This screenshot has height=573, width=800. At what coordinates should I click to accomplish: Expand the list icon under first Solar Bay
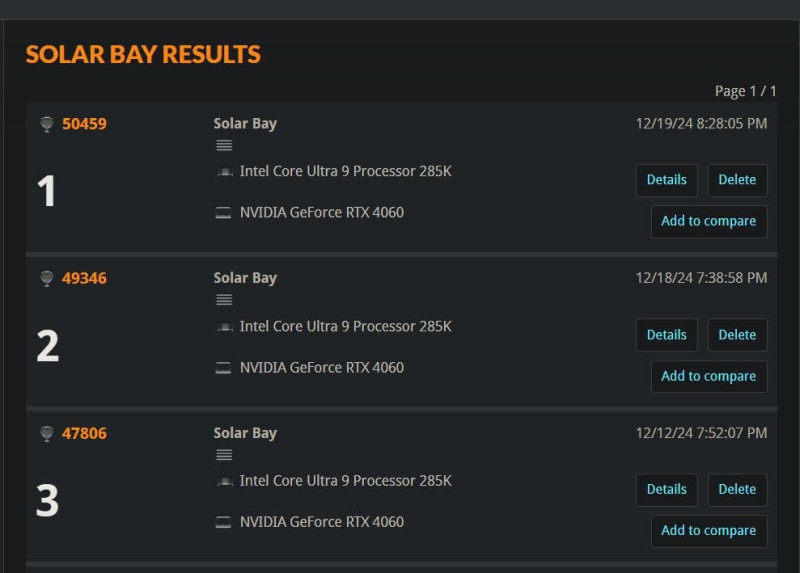tap(224, 145)
